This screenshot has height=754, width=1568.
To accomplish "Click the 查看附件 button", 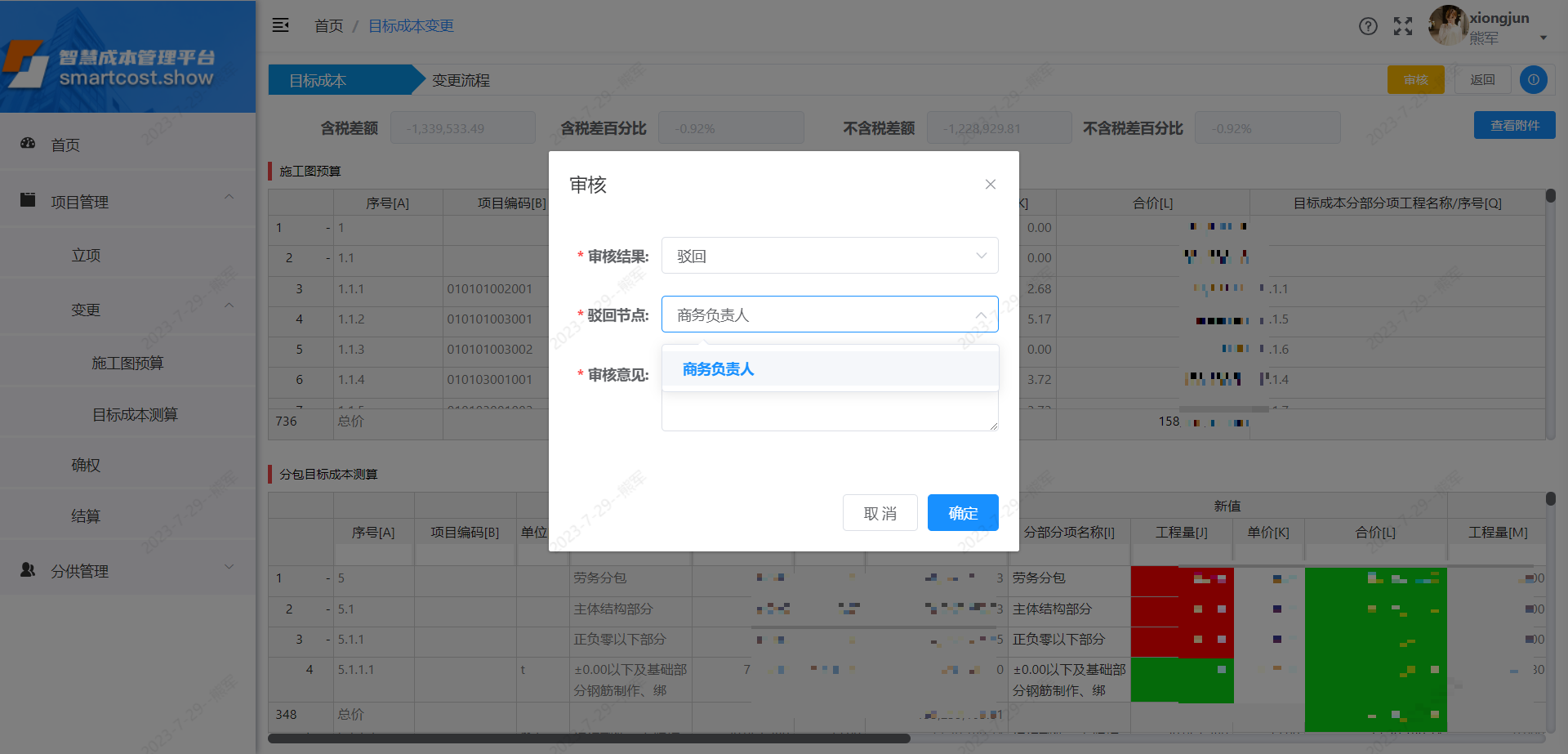I will [x=1514, y=124].
